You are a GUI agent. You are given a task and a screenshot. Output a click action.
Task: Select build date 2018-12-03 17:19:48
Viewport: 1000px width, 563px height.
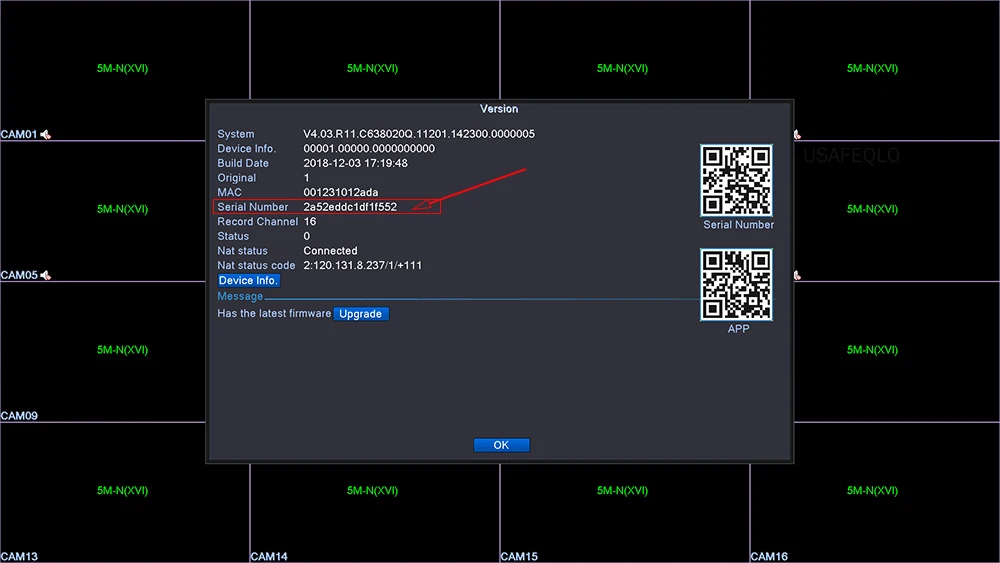pyautogui.click(x=355, y=163)
